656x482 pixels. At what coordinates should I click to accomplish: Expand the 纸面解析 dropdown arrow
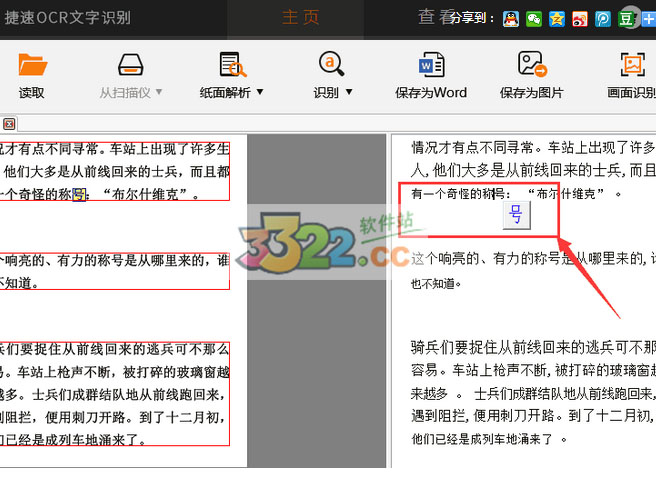click(x=260, y=92)
